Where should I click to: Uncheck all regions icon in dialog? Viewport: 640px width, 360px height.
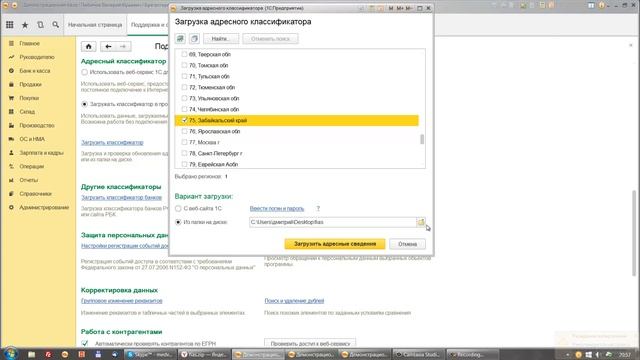point(194,39)
